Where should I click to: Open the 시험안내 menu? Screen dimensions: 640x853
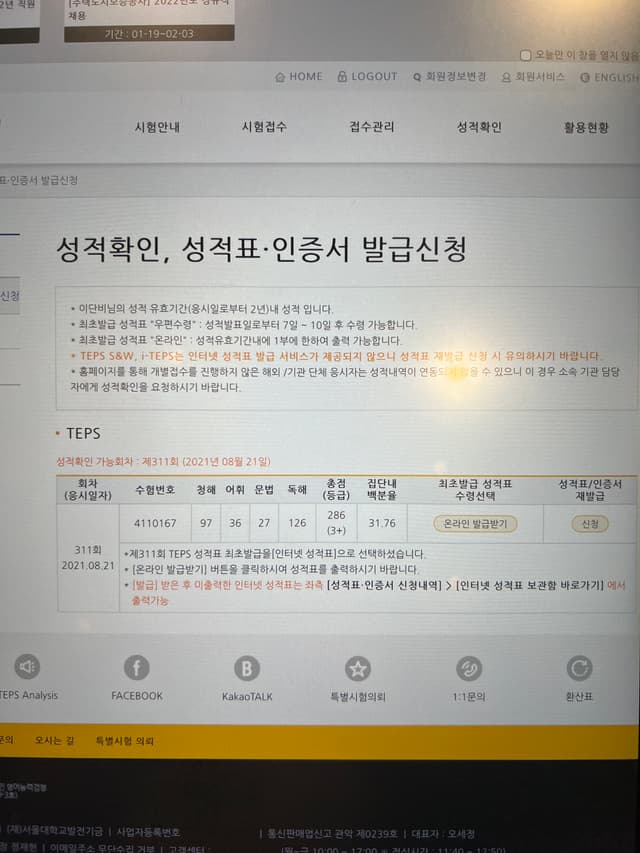click(x=157, y=127)
